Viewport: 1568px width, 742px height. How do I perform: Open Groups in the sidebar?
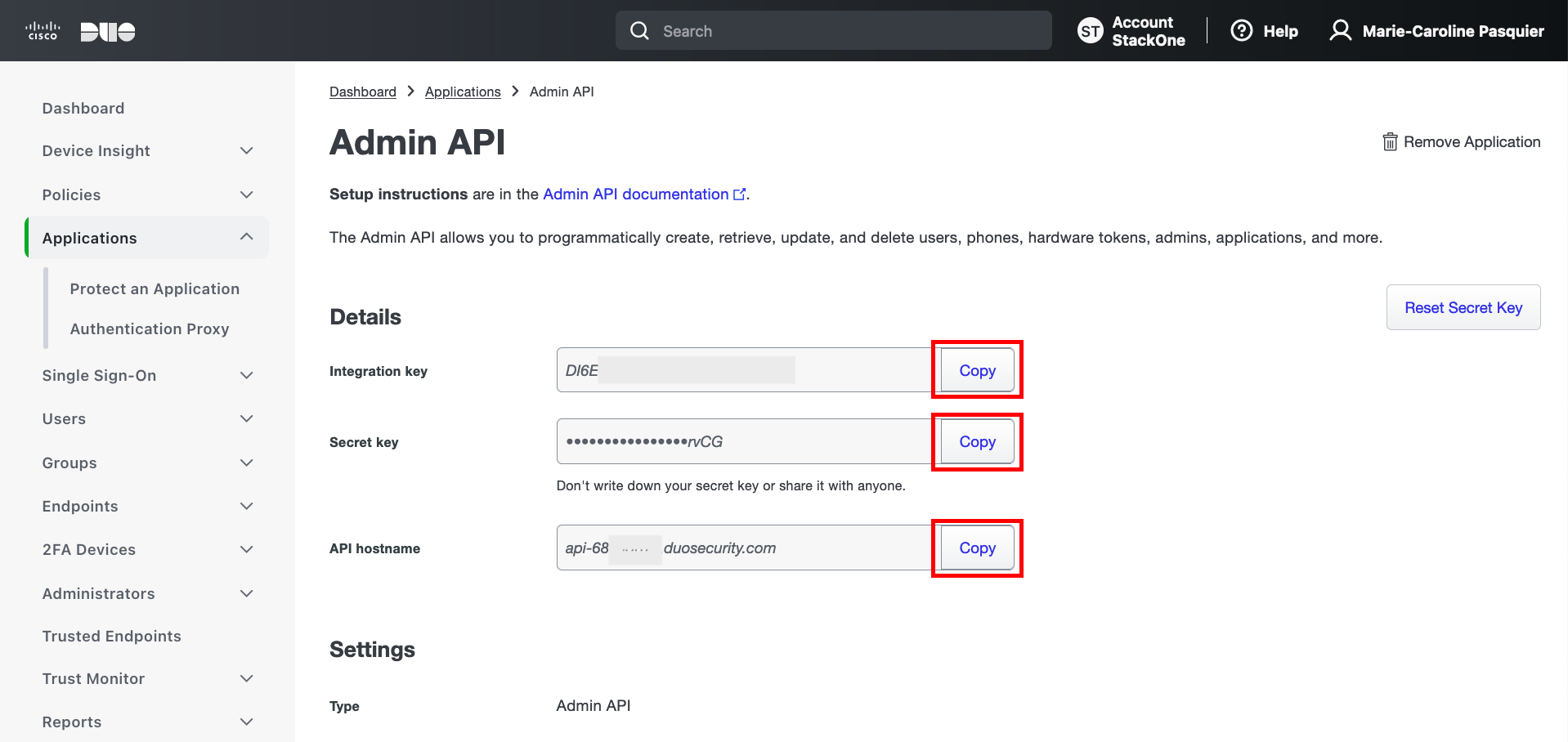(69, 463)
